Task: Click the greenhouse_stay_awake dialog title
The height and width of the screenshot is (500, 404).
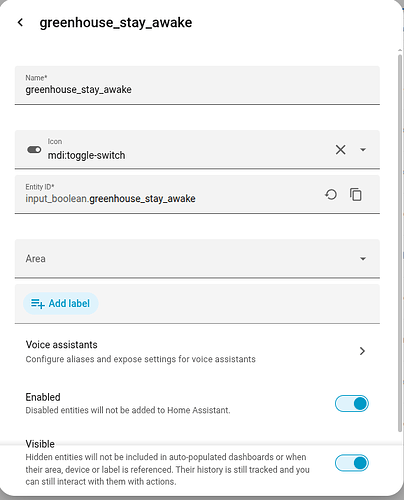Action: tap(116, 23)
